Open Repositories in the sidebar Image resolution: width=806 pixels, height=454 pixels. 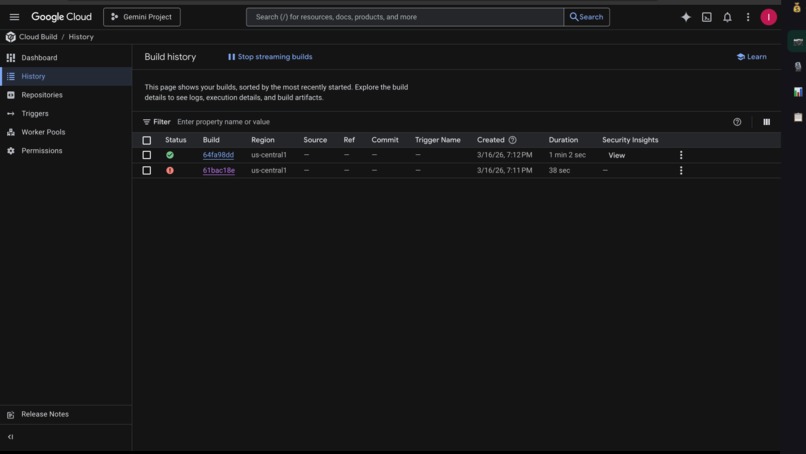pyautogui.click(x=66, y=95)
